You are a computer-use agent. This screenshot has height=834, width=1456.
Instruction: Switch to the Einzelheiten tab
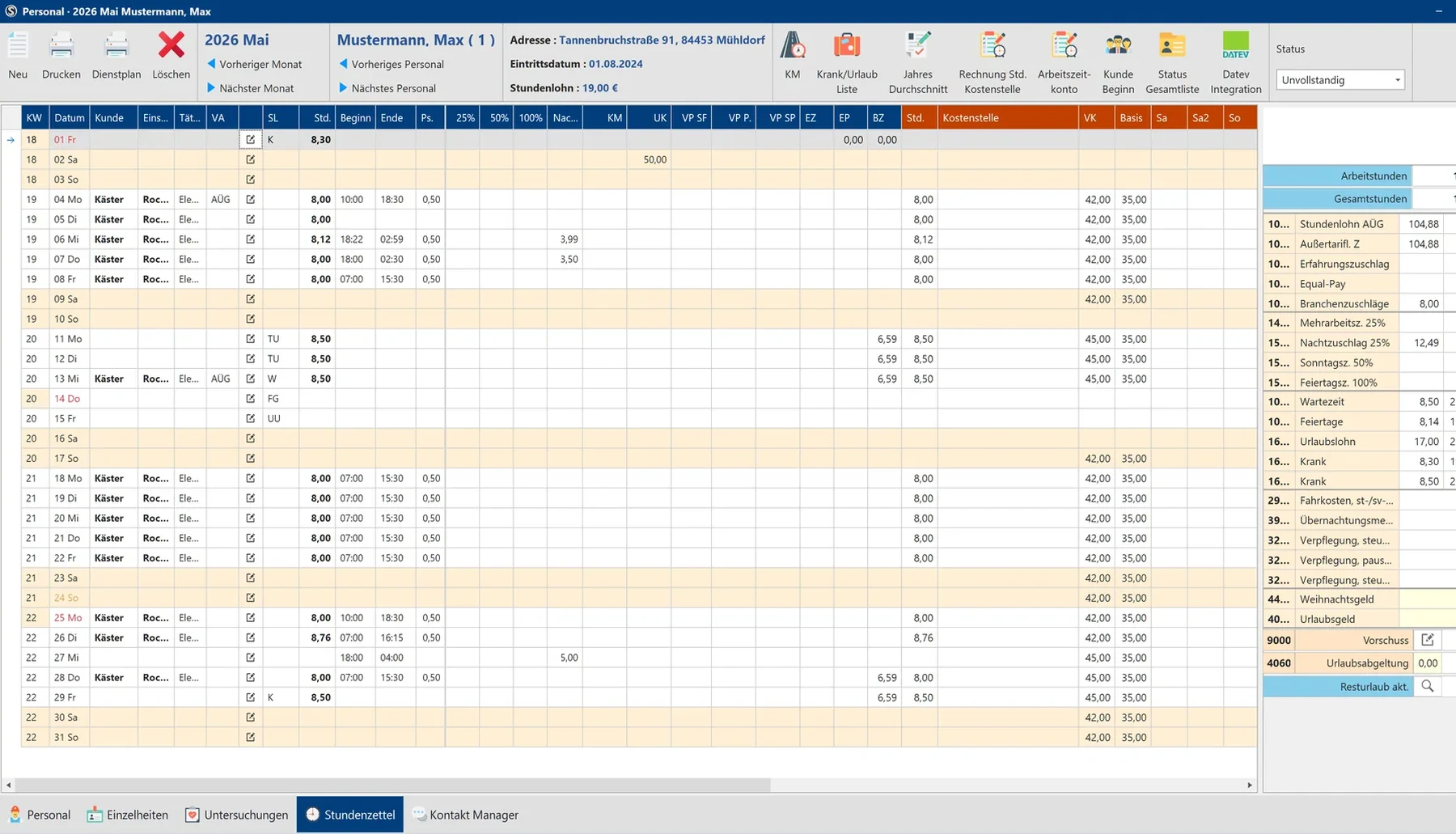(128, 815)
